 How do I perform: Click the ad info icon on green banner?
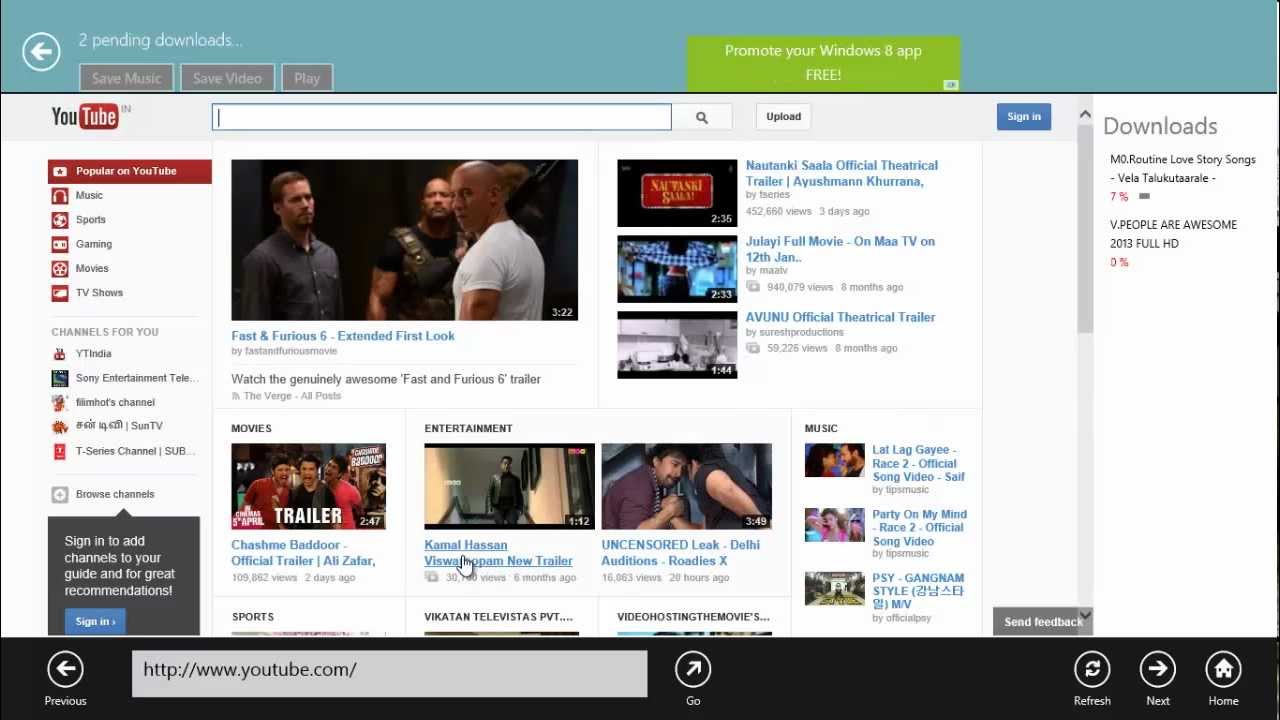[x=951, y=85]
